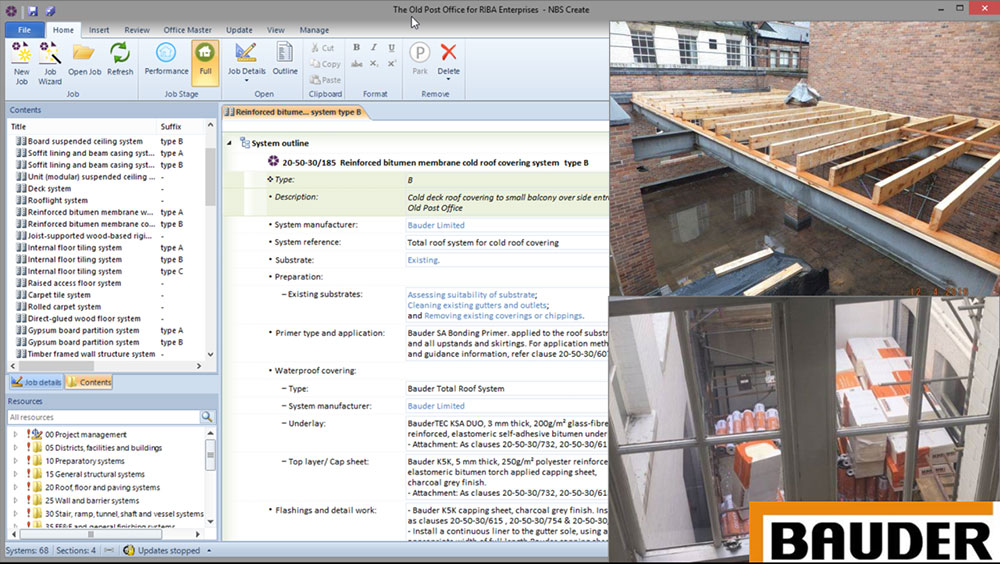Collapse the System outline section
Screen dimensions: 1000x564
point(230,143)
